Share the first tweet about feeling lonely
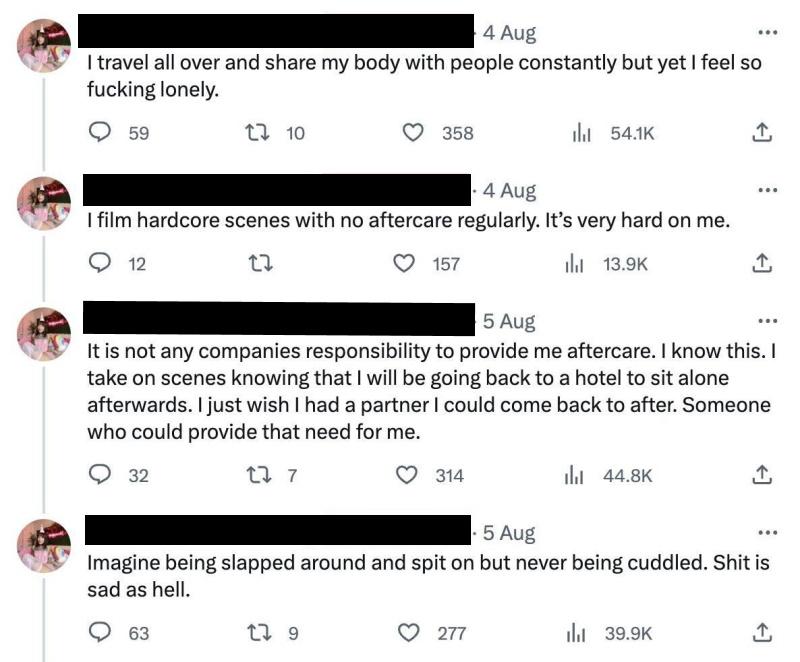The height and width of the screenshot is (662, 800). coord(761,133)
